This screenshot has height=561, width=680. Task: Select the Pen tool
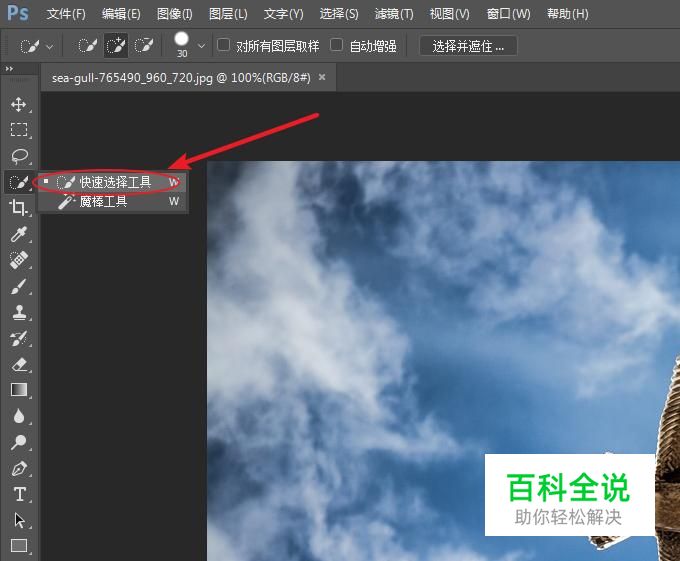(x=19, y=468)
